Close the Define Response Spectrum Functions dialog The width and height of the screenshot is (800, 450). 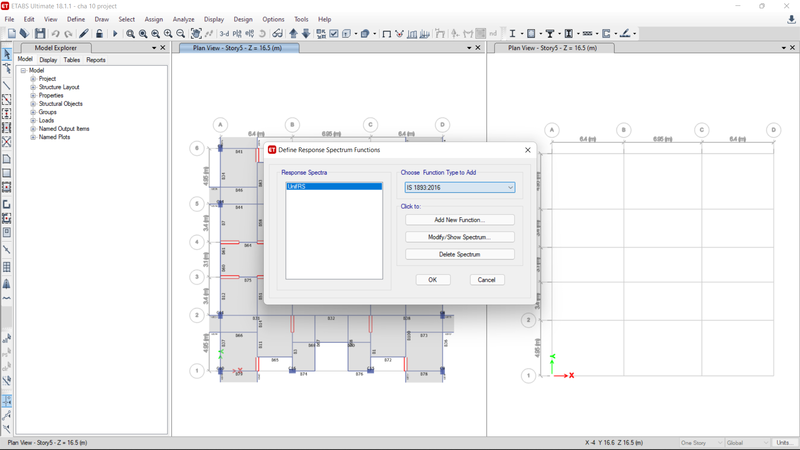(x=528, y=150)
